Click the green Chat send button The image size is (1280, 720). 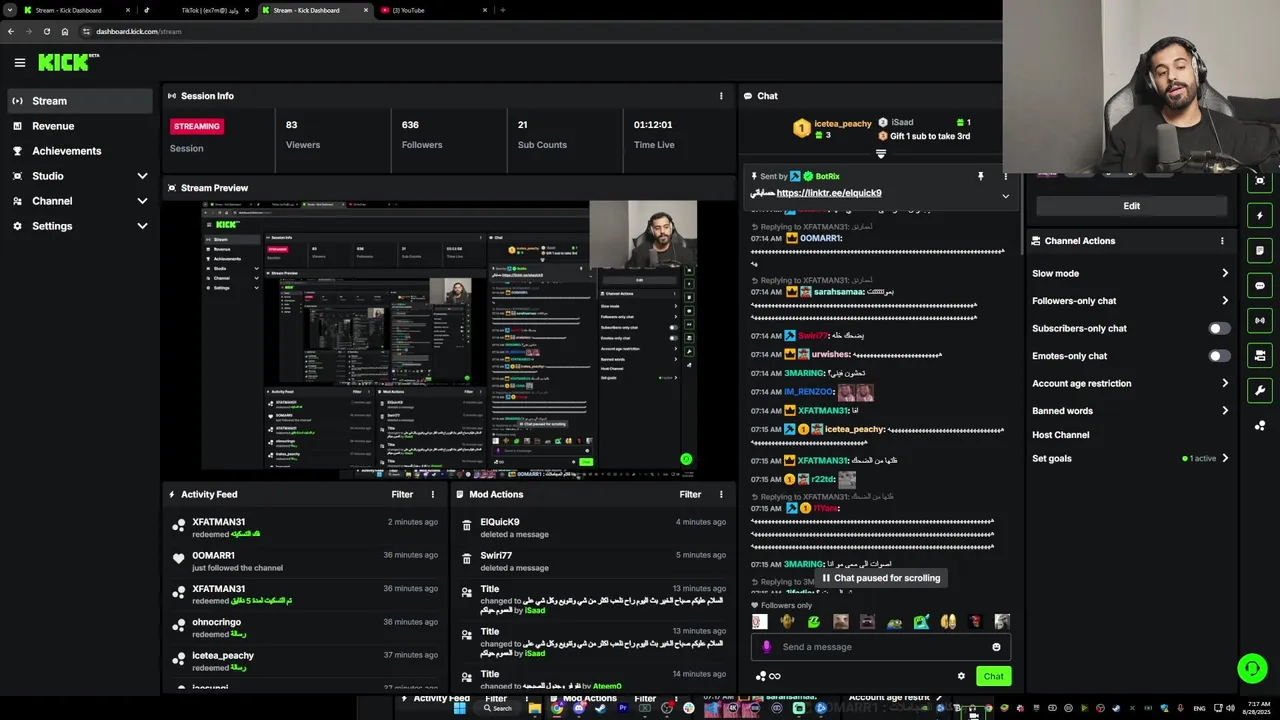click(x=993, y=676)
